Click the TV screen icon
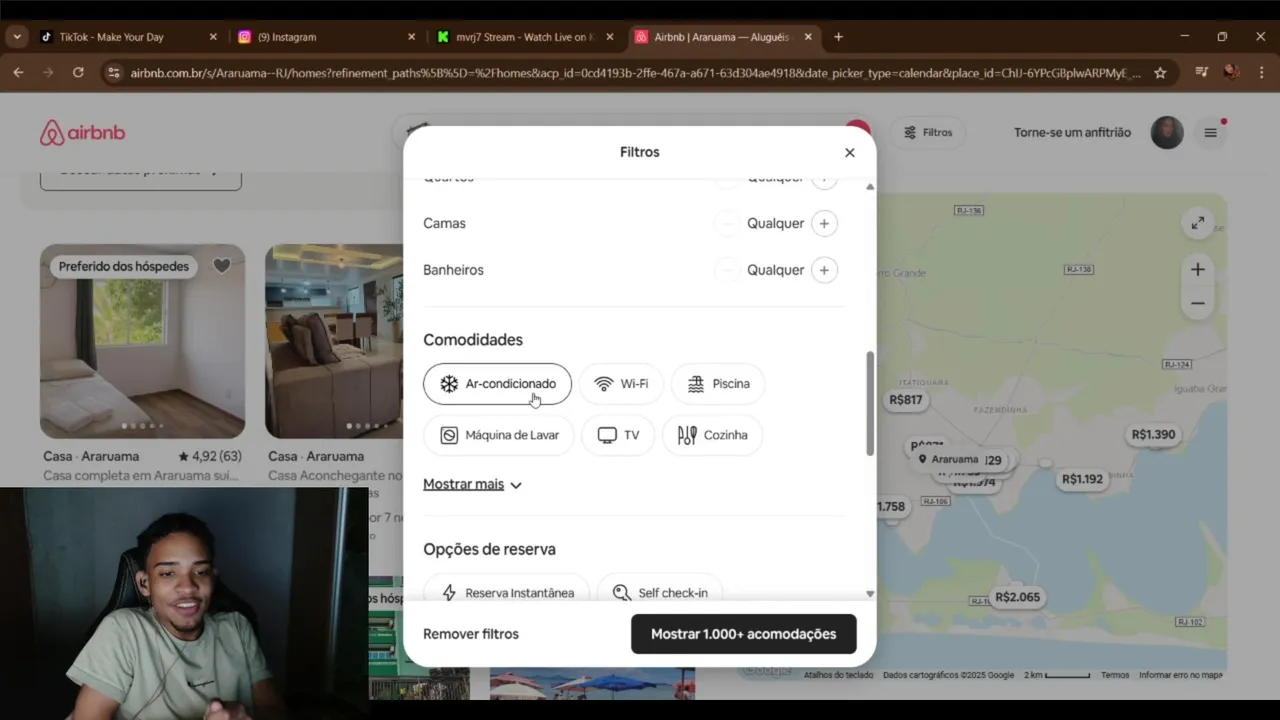The image size is (1280, 720). click(x=607, y=435)
